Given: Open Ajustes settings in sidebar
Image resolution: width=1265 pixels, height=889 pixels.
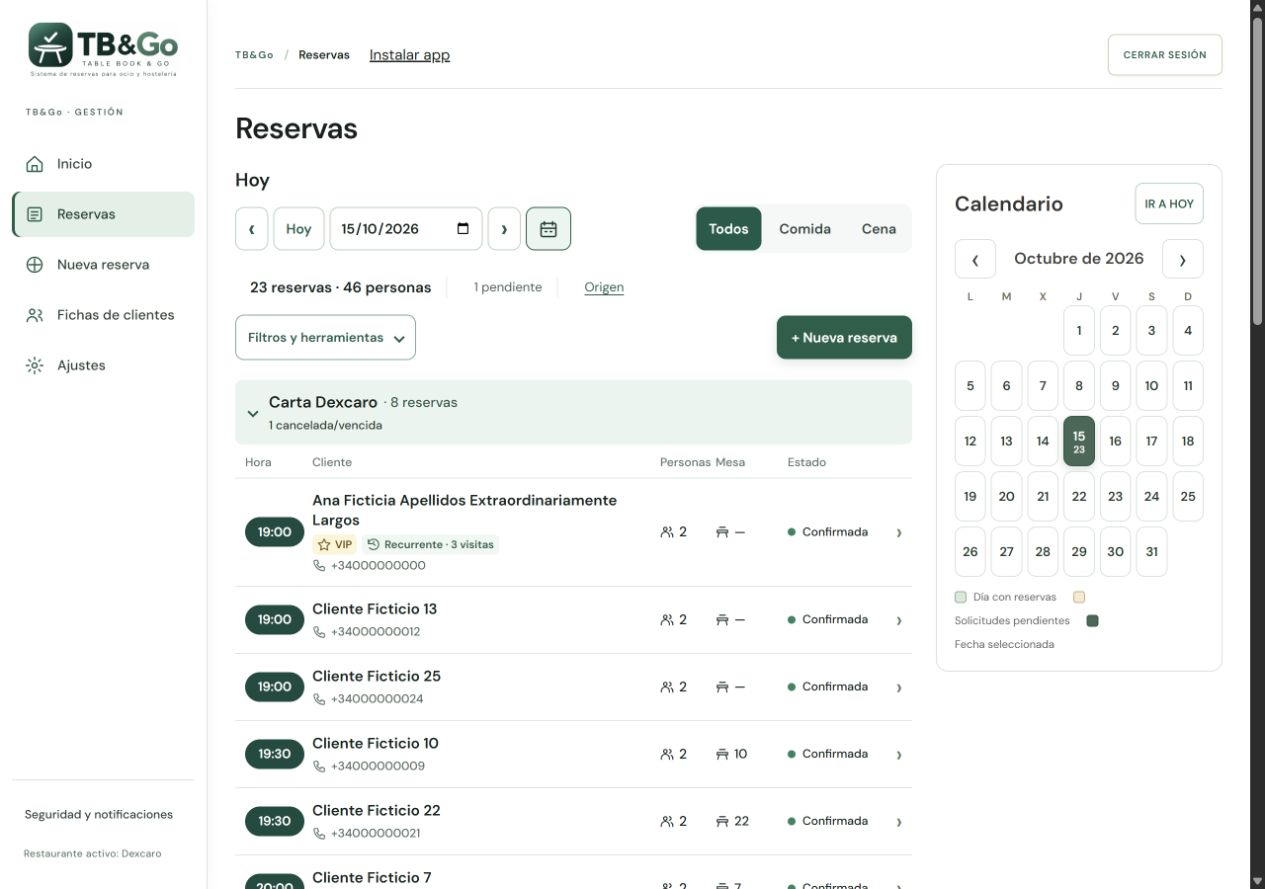Looking at the screenshot, I should click(103, 365).
